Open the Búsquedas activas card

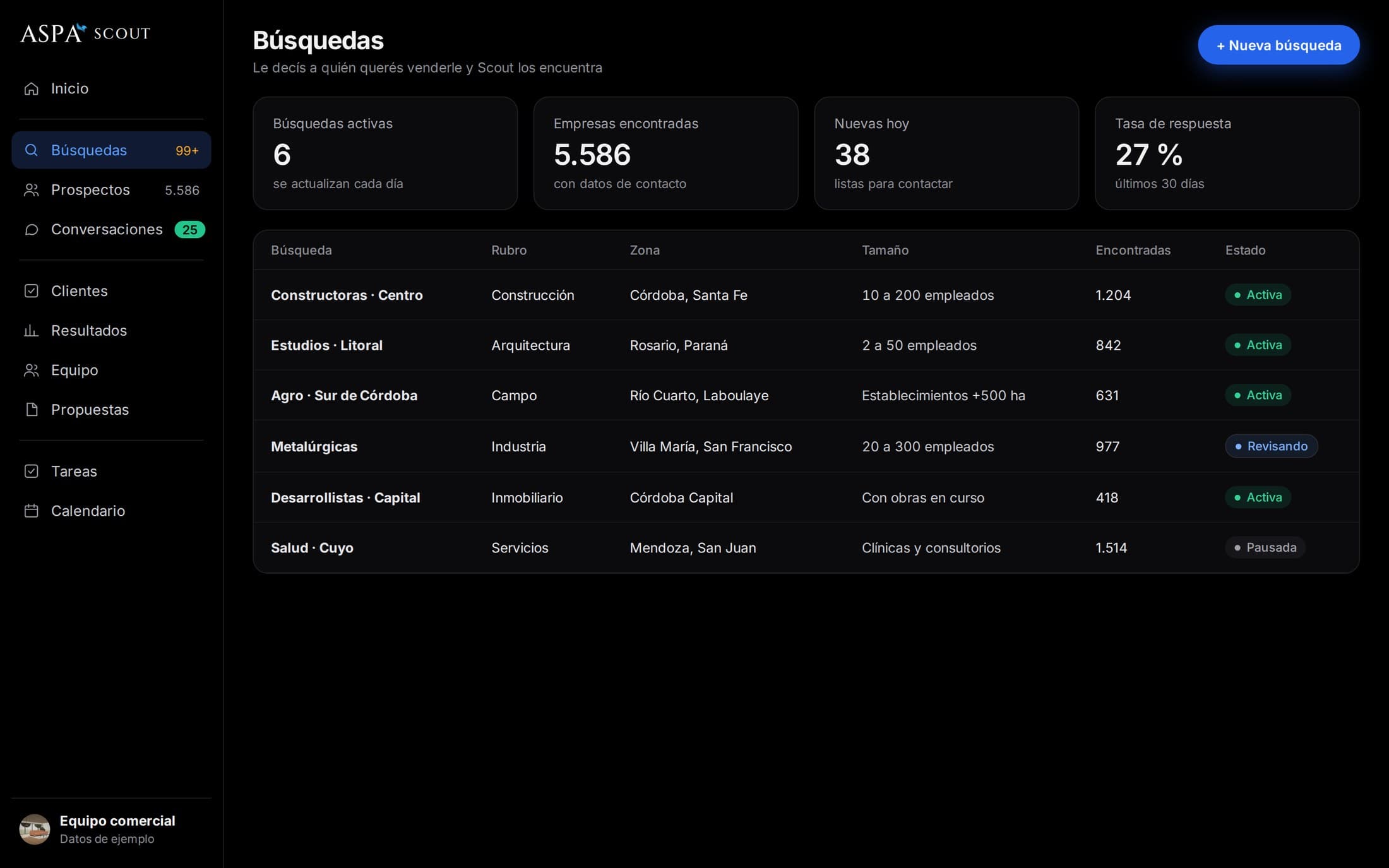click(x=385, y=153)
